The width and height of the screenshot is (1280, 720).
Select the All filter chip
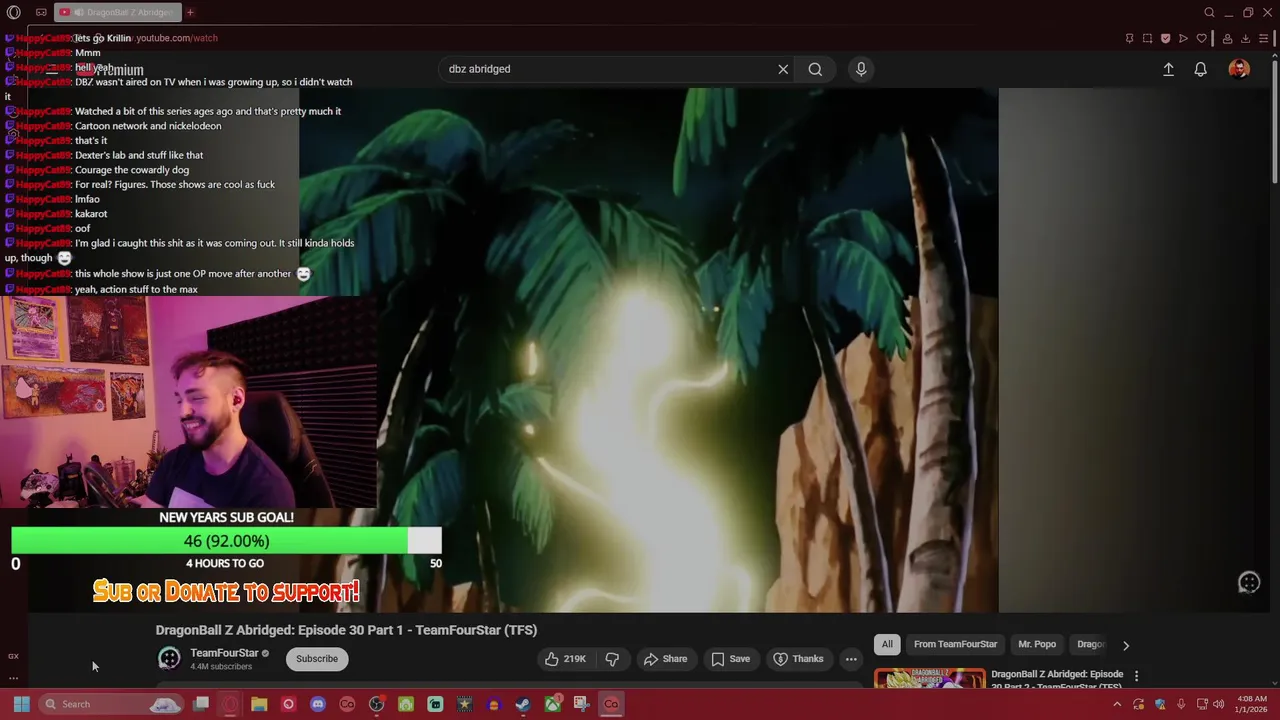(887, 644)
